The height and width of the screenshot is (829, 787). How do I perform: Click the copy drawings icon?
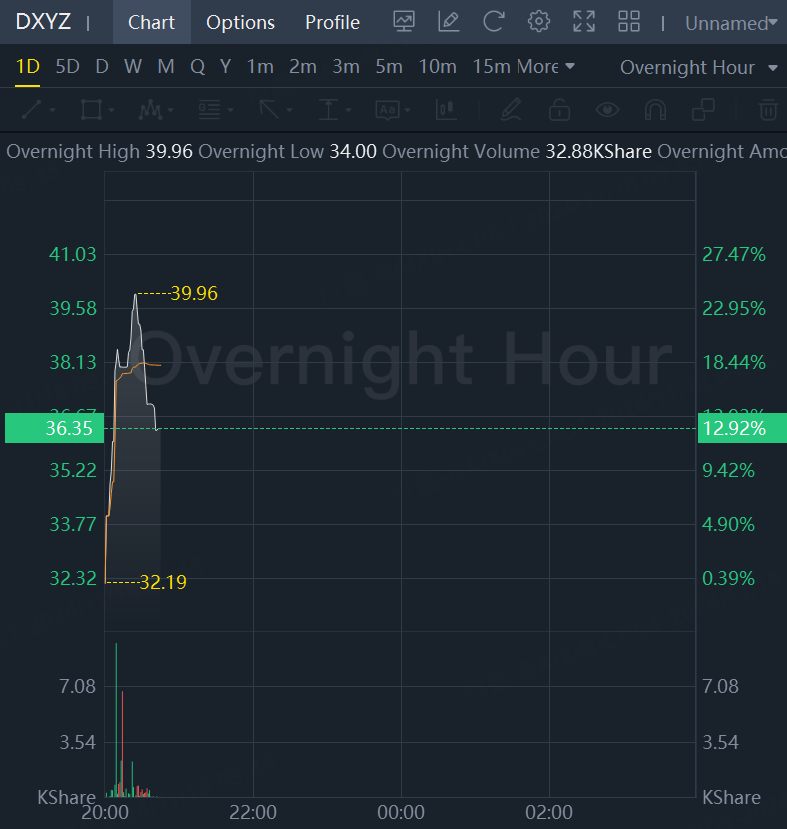[703, 110]
